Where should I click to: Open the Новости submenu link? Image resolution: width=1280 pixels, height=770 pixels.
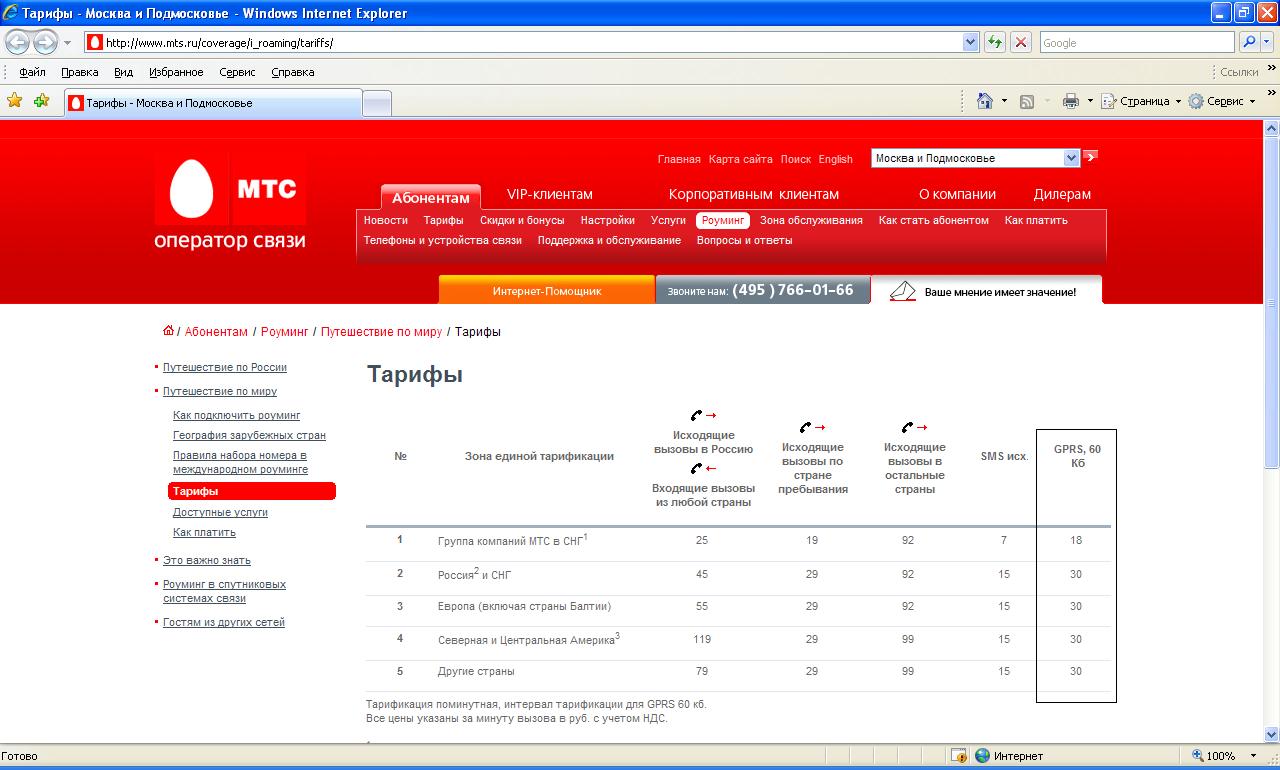coord(385,220)
